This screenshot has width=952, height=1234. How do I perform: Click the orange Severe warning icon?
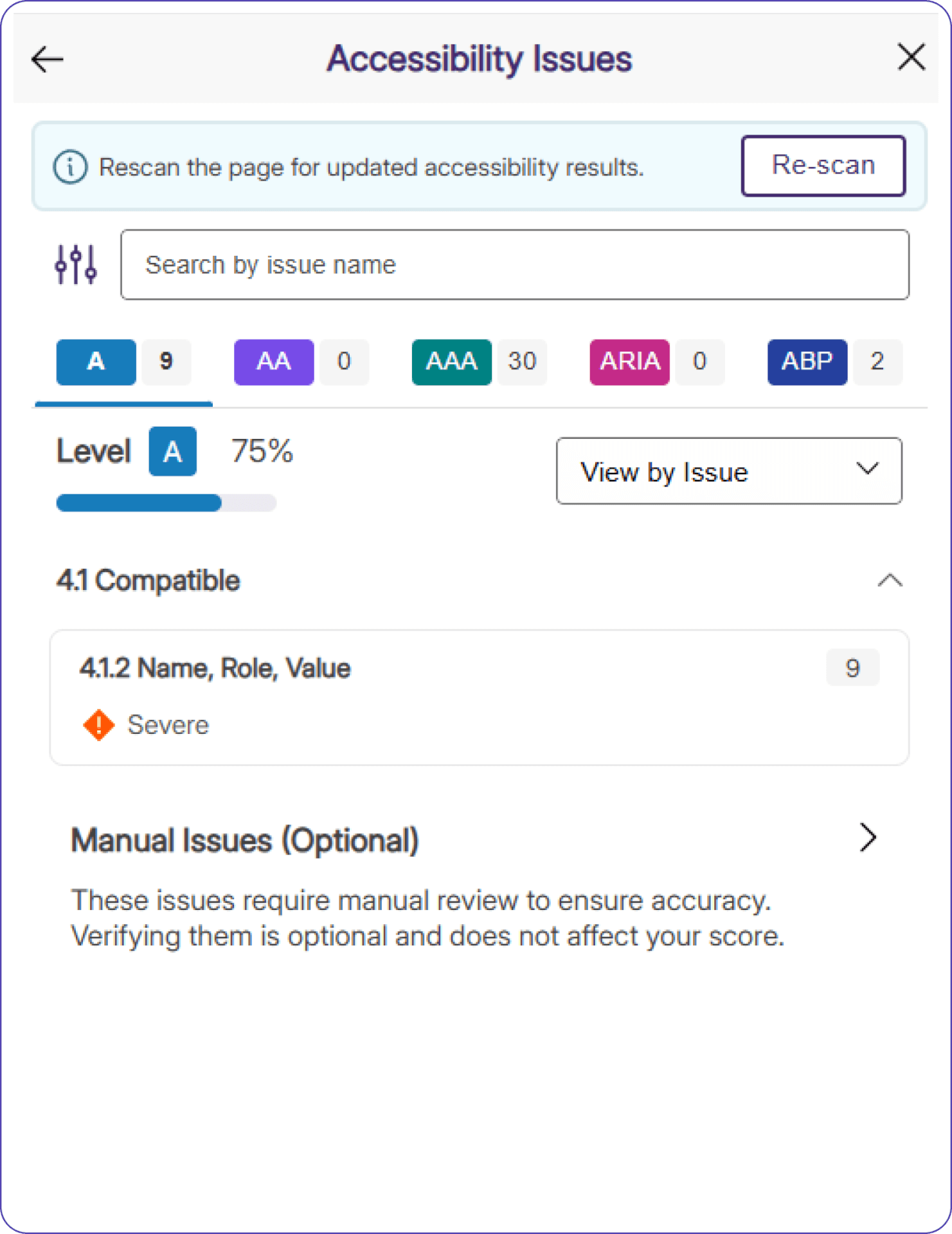coord(99,725)
